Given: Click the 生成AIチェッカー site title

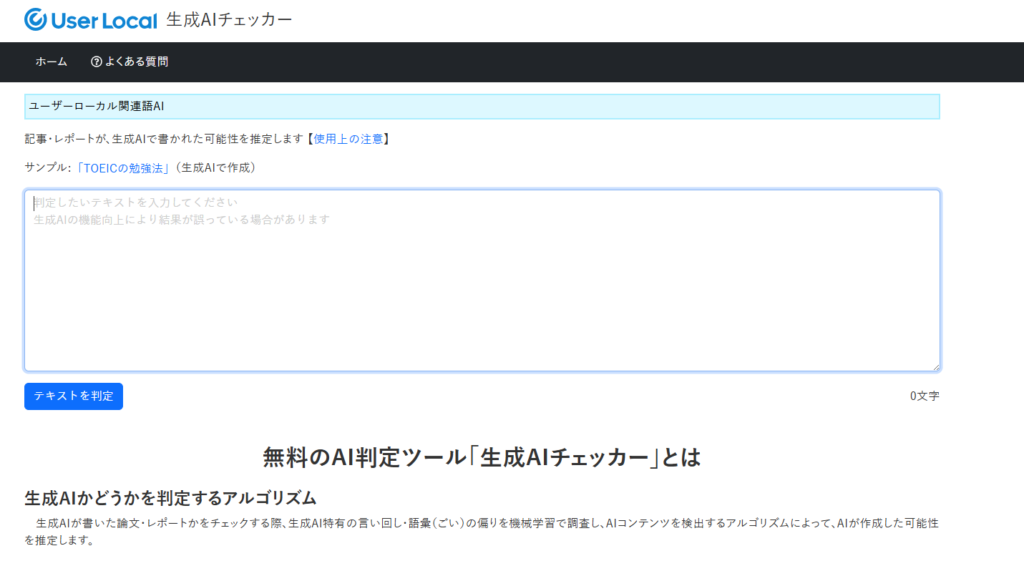Looking at the screenshot, I should point(229,20).
